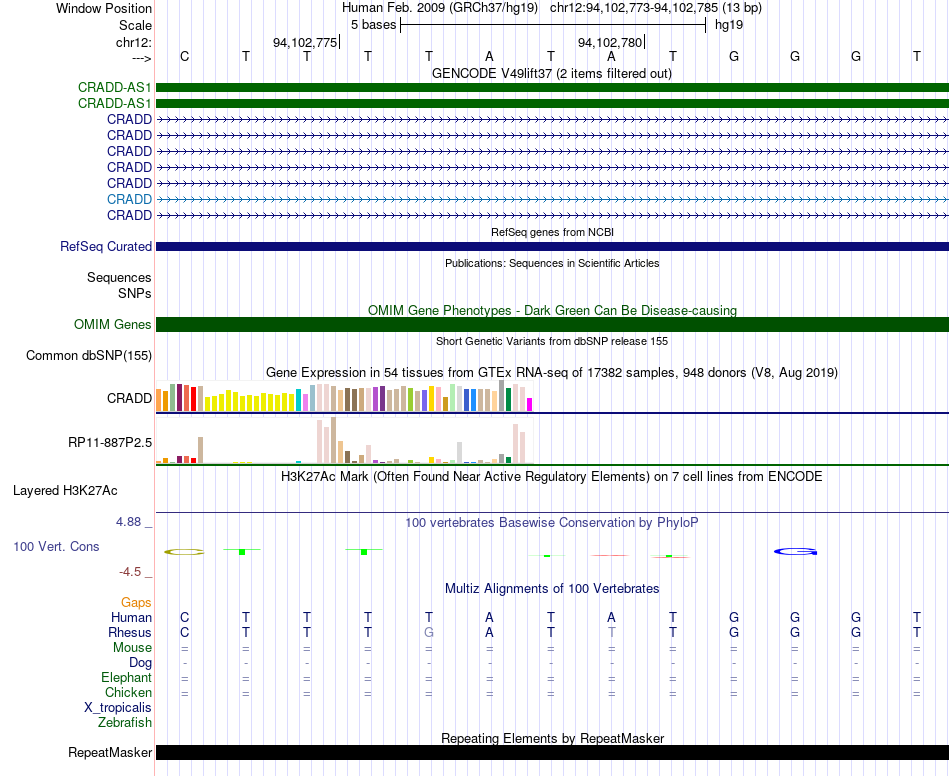Select the Mouse species label

coord(132,648)
